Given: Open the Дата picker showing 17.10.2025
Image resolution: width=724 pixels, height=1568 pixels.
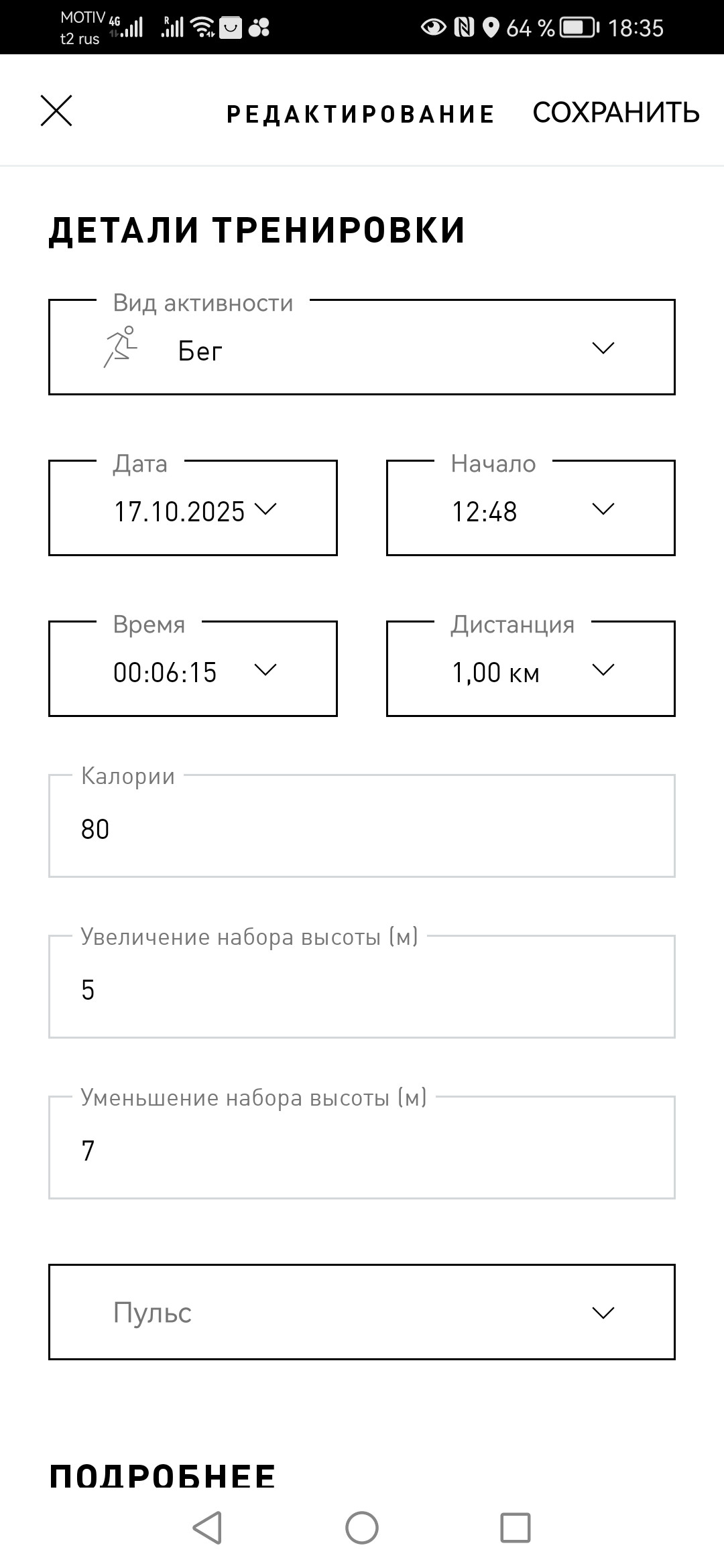Looking at the screenshot, I should 193,508.
